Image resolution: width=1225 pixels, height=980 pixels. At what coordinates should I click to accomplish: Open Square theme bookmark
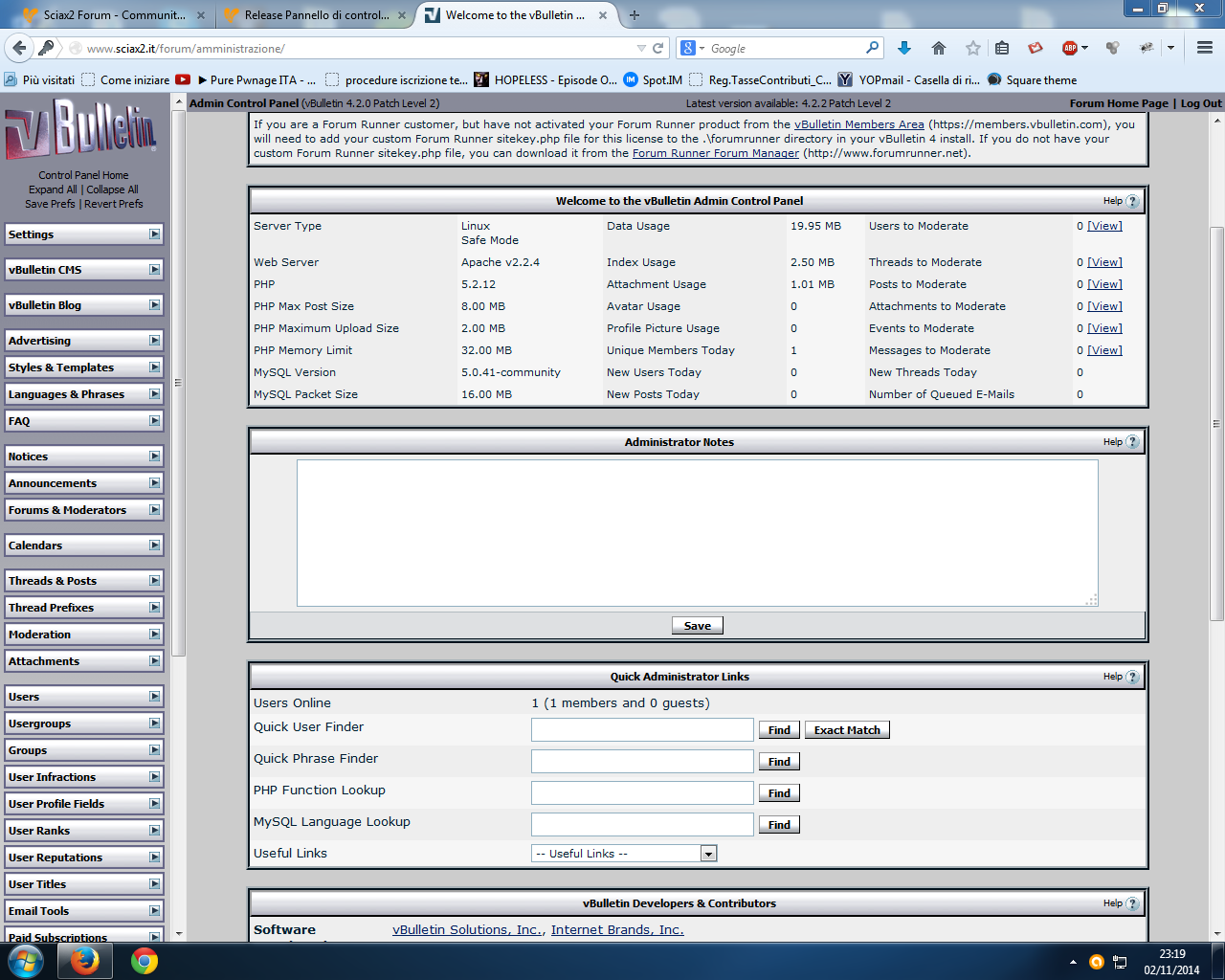(x=1032, y=80)
